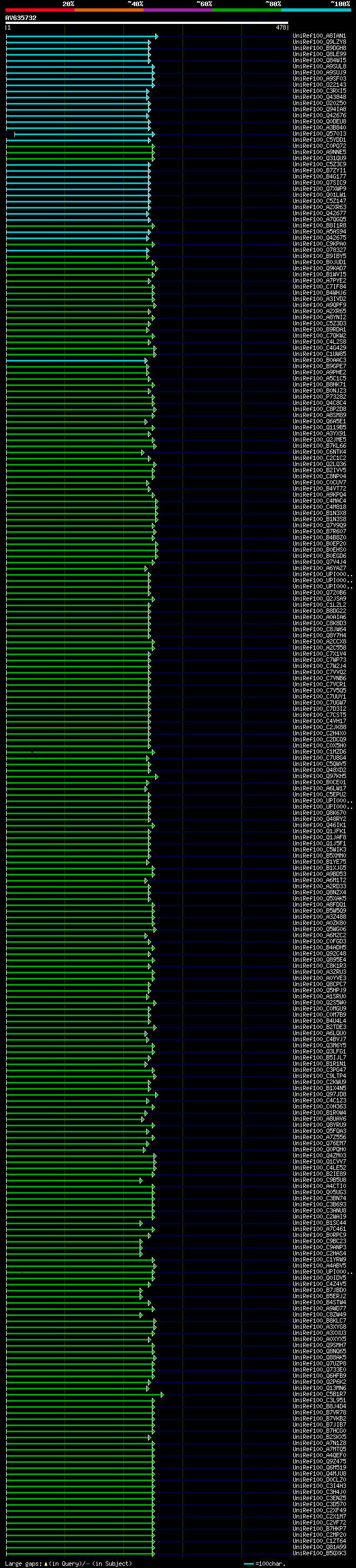The image size is (356, 1568).
Task: Click the white query sequence bar
Action: pyautogui.click(x=147, y=22)
